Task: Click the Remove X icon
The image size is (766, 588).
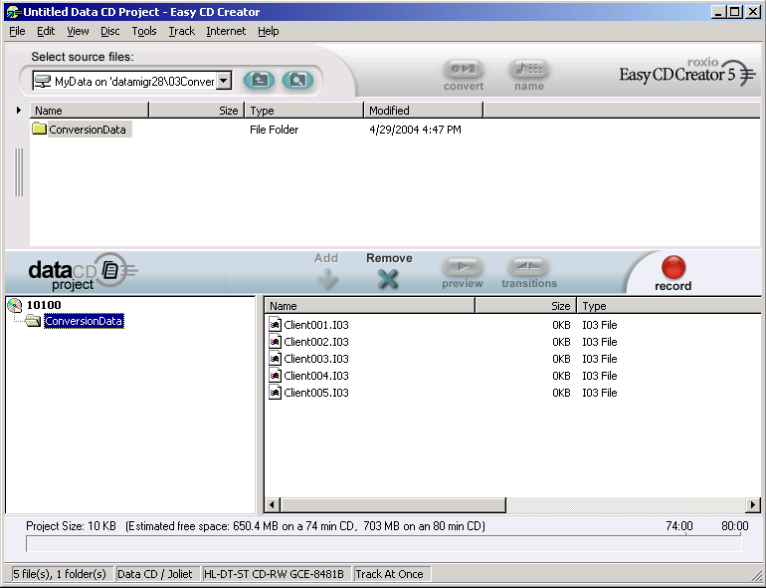Action: click(388, 280)
